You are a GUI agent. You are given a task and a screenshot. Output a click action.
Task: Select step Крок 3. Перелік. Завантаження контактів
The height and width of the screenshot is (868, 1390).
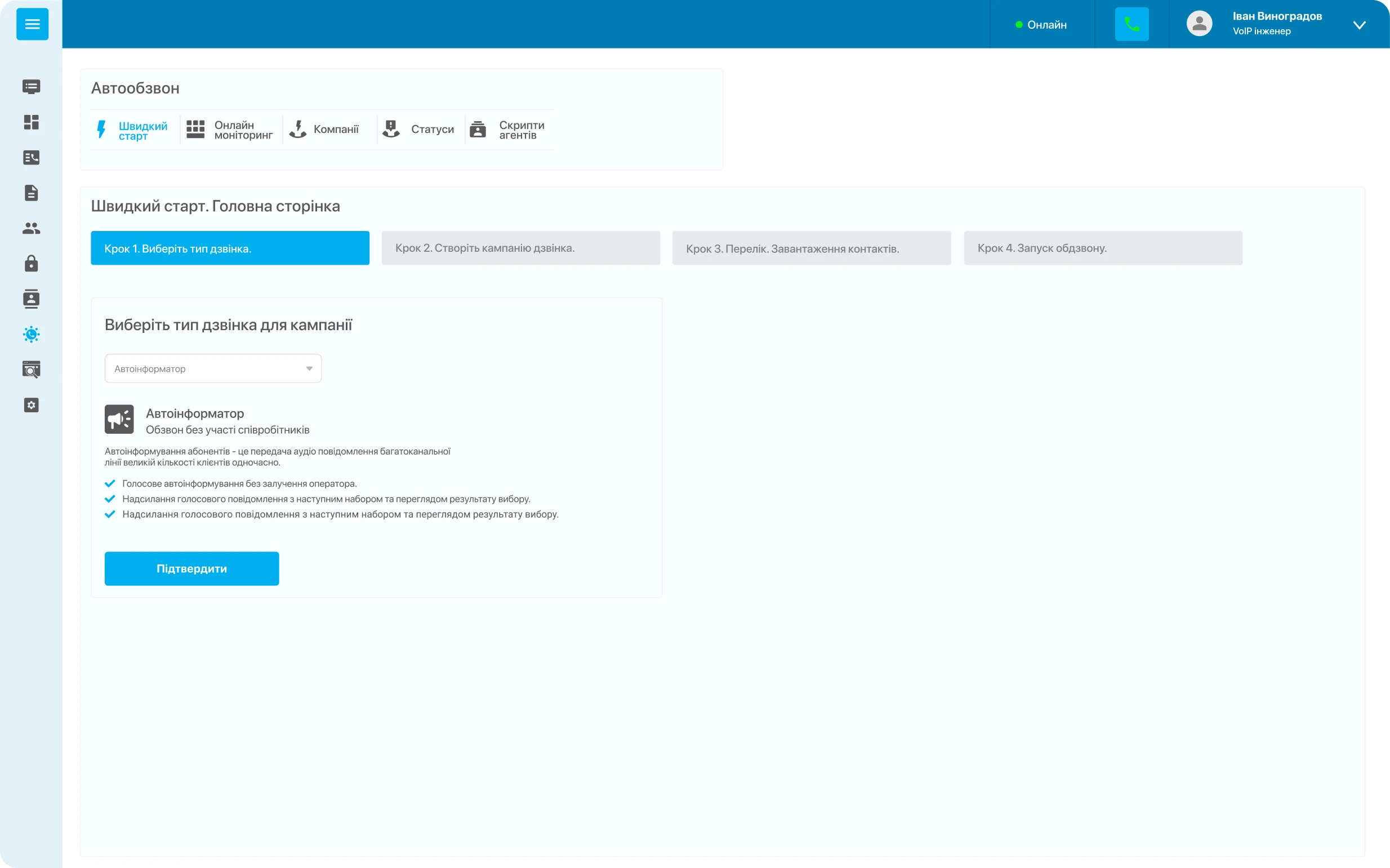[x=812, y=248]
